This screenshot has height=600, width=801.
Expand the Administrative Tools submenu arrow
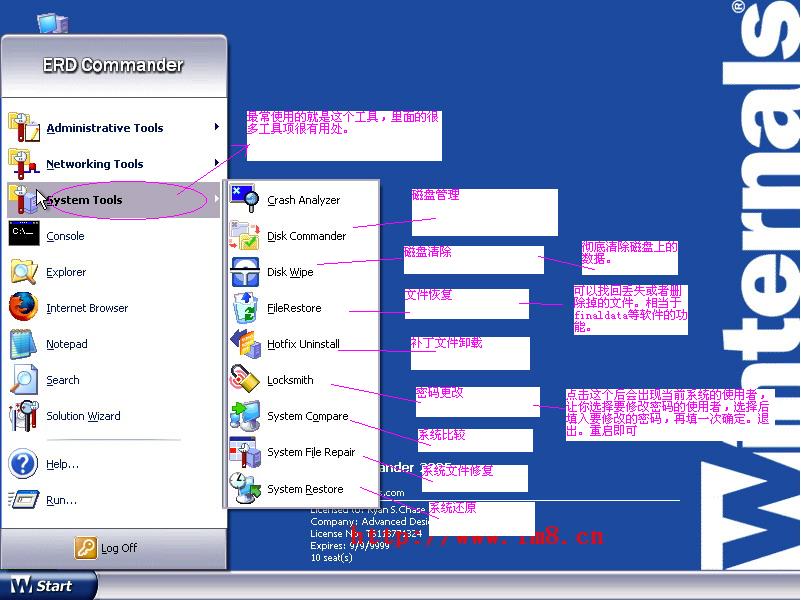click(217, 127)
